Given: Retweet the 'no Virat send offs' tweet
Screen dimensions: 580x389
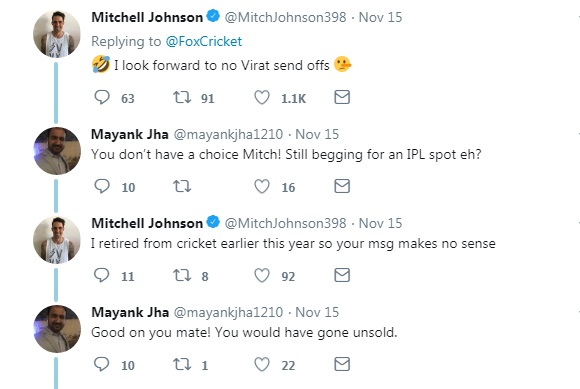Looking at the screenshot, I should [182, 98].
